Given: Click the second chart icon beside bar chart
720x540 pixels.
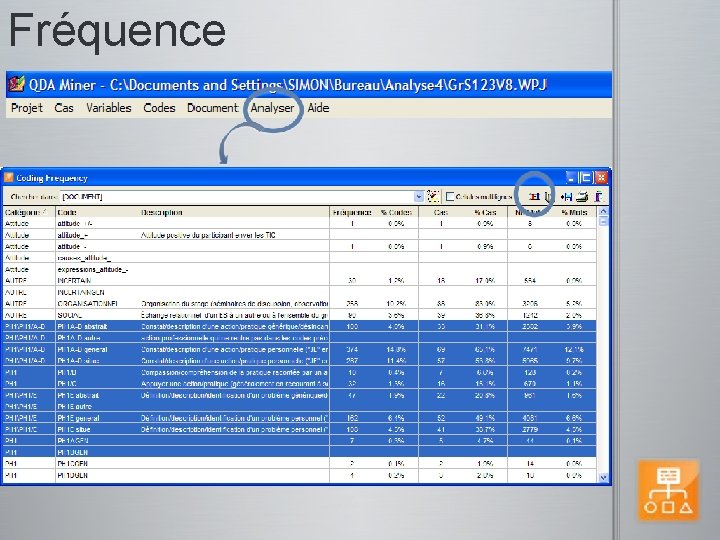Looking at the screenshot, I should click(548, 197).
